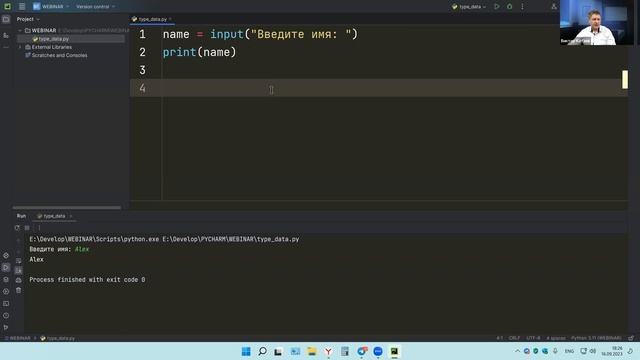The height and width of the screenshot is (360, 640).
Task: Click the UTF-8 encoding indicator
Action: pos(533,338)
